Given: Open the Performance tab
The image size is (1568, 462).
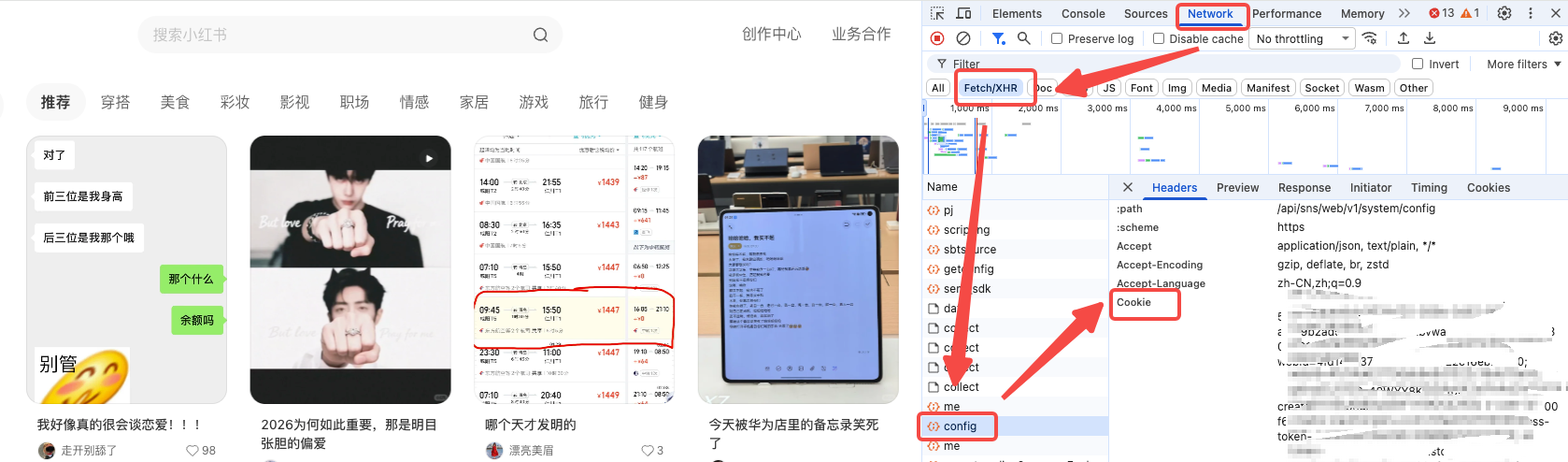Looking at the screenshot, I should coord(1287,13).
